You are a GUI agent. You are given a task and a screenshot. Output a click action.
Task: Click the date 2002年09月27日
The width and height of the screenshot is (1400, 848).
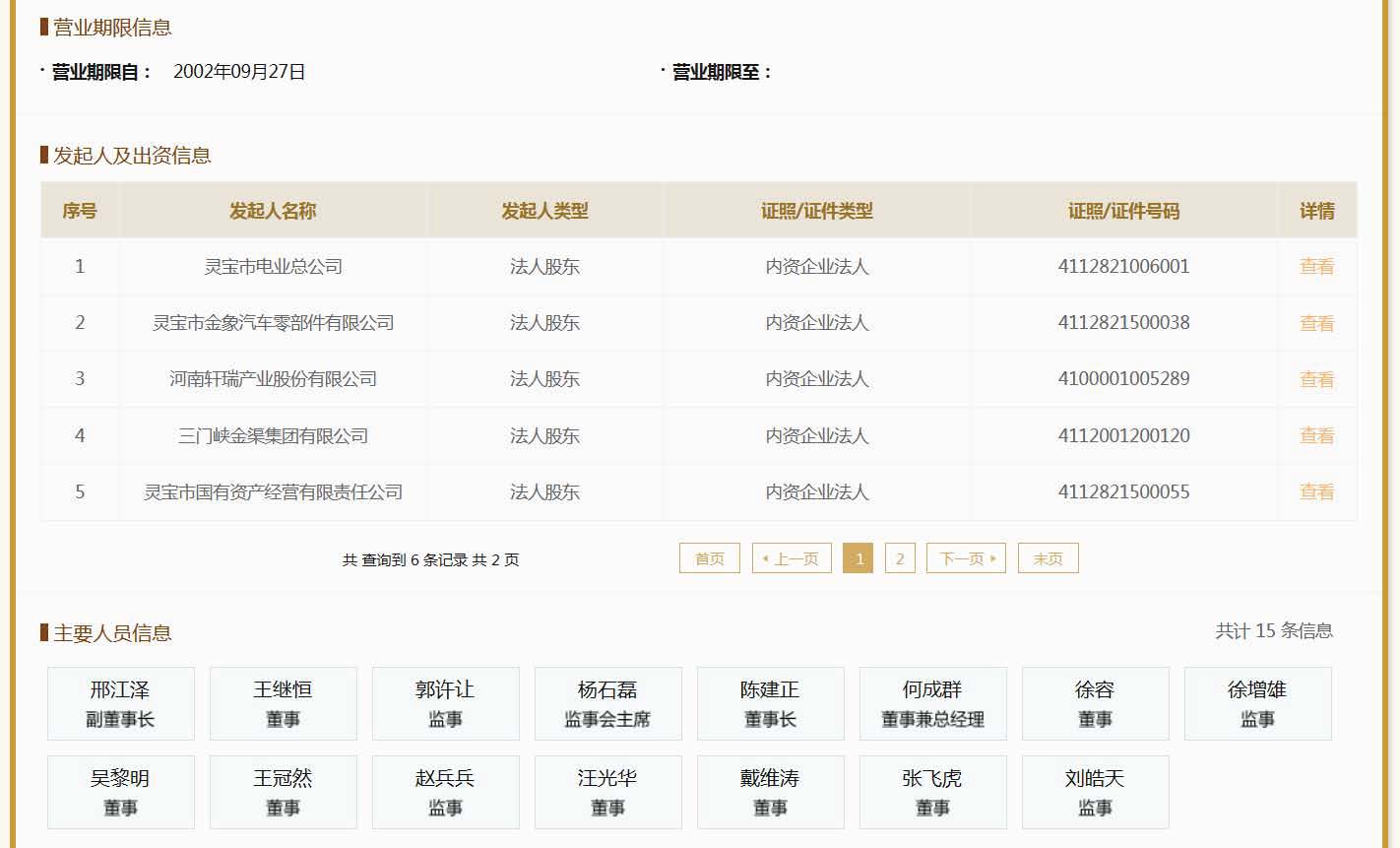coord(239,72)
